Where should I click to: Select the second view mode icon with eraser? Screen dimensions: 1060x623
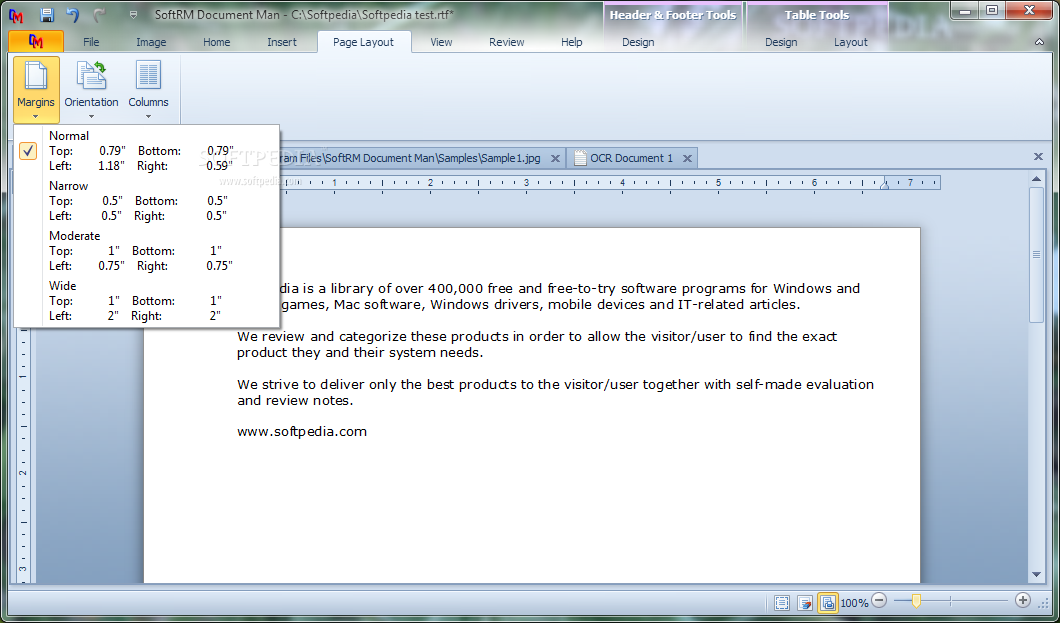pyautogui.click(x=805, y=603)
